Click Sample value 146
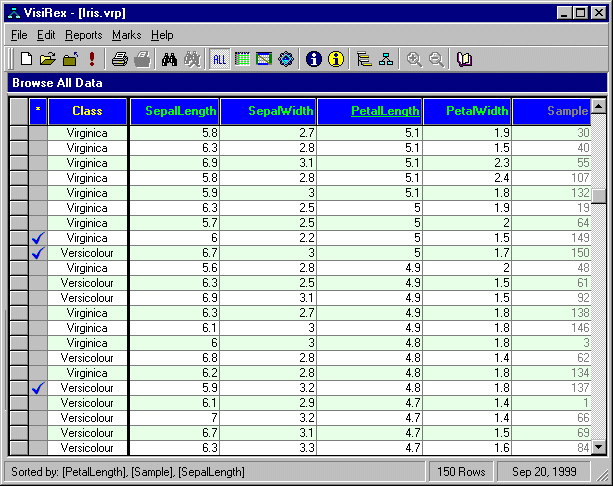This screenshot has width=613, height=486. [x=551, y=328]
